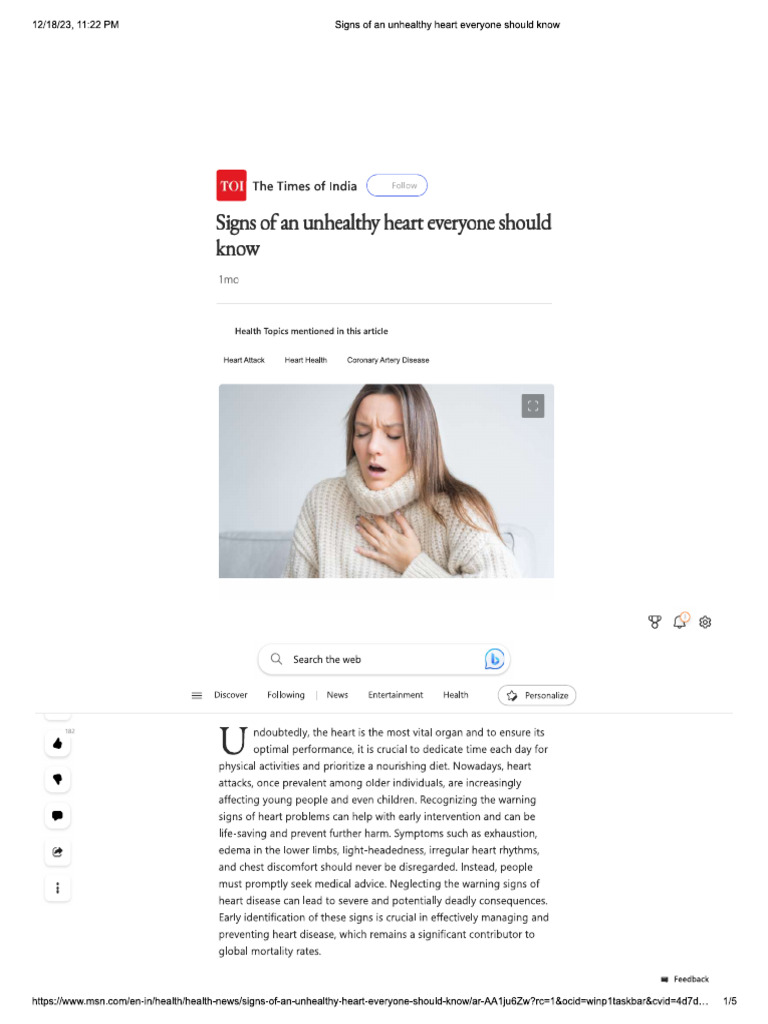
Task: Open the comments speech bubble icon
Action: click(x=57, y=816)
